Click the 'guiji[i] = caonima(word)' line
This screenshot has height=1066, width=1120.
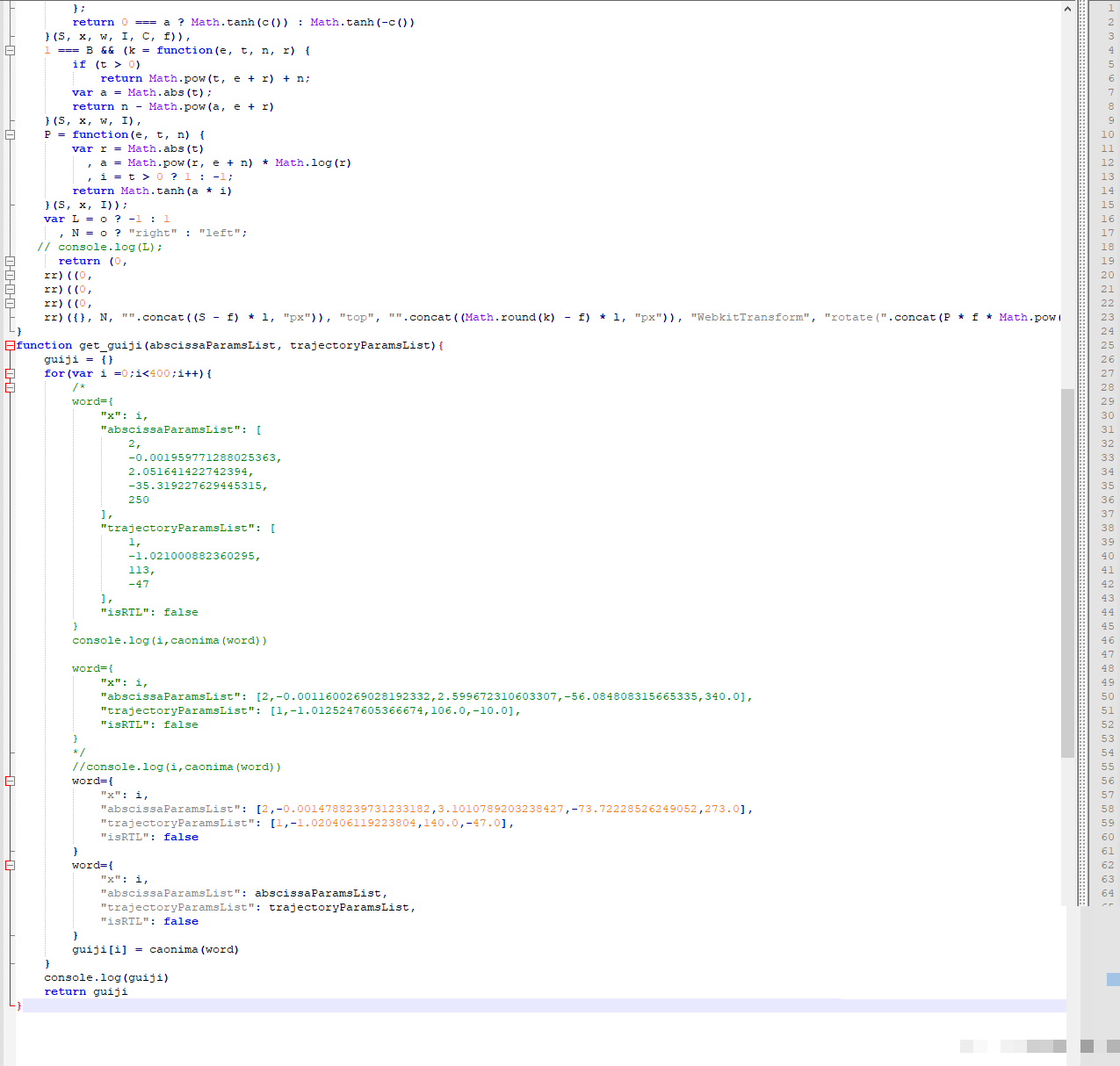pyautogui.click(x=155, y=949)
